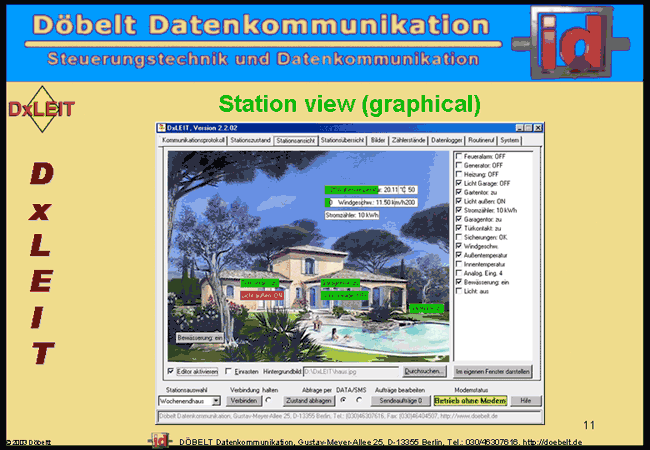Enable the Generator: OFF checkbox
The height and width of the screenshot is (450, 650).
point(459,165)
